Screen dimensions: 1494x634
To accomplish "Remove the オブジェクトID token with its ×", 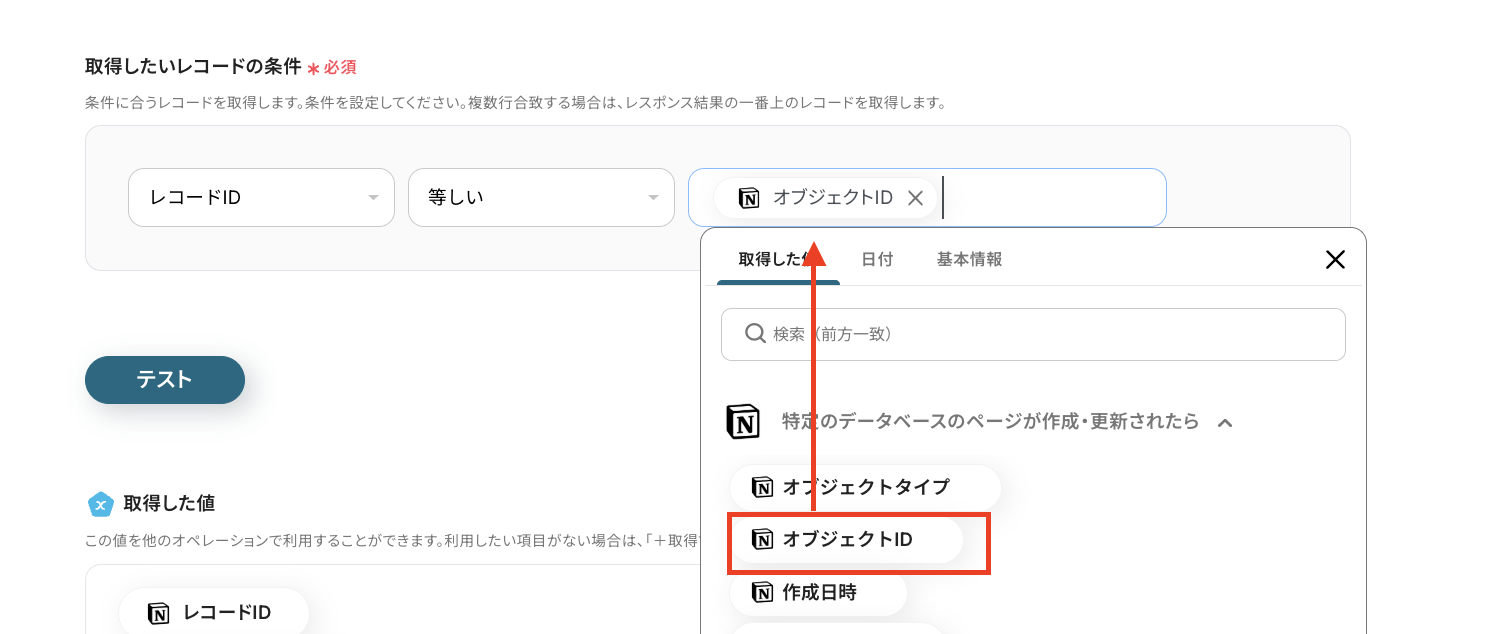I will click(915, 197).
